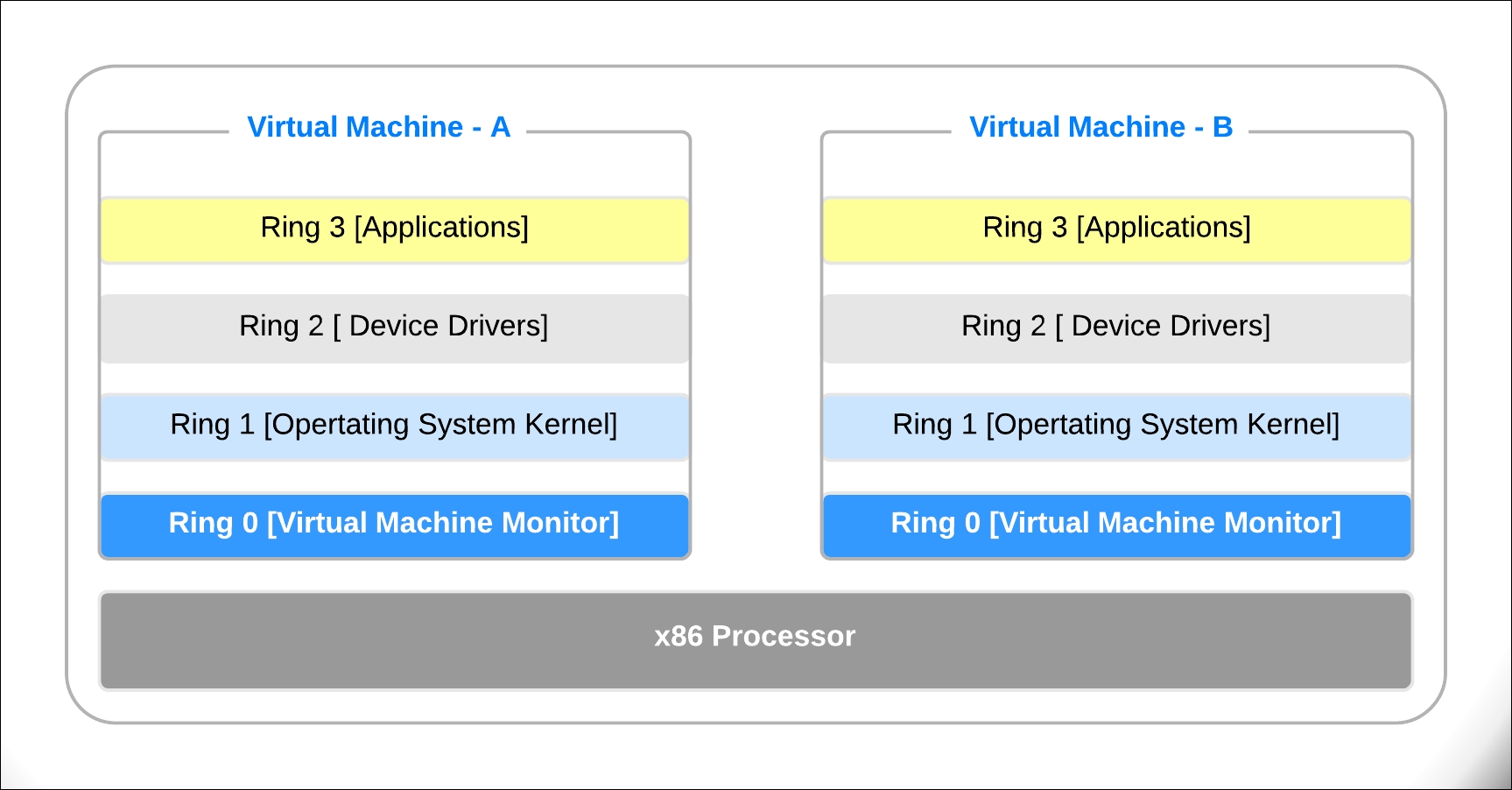1512x790 pixels.
Task: Click the 'Virtual Machine - B' title
Action: (x=1101, y=127)
